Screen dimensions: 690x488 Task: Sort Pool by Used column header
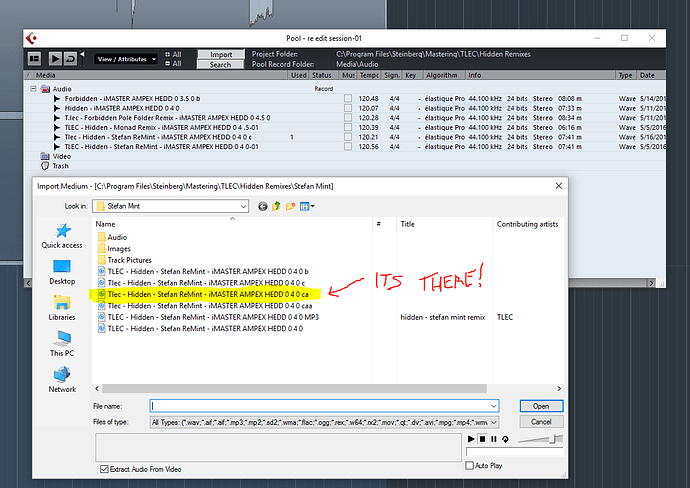pyautogui.click(x=299, y=75)
